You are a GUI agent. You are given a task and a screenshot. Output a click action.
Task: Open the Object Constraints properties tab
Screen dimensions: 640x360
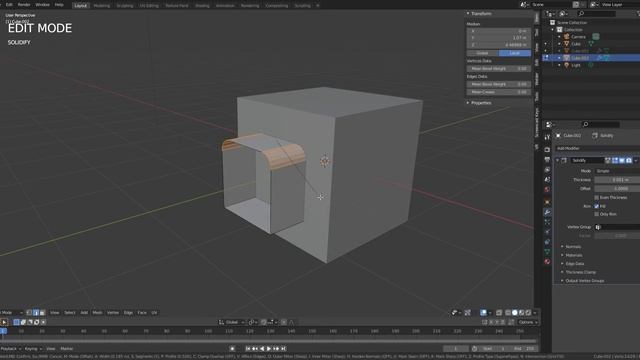click(x=547, y=242)
